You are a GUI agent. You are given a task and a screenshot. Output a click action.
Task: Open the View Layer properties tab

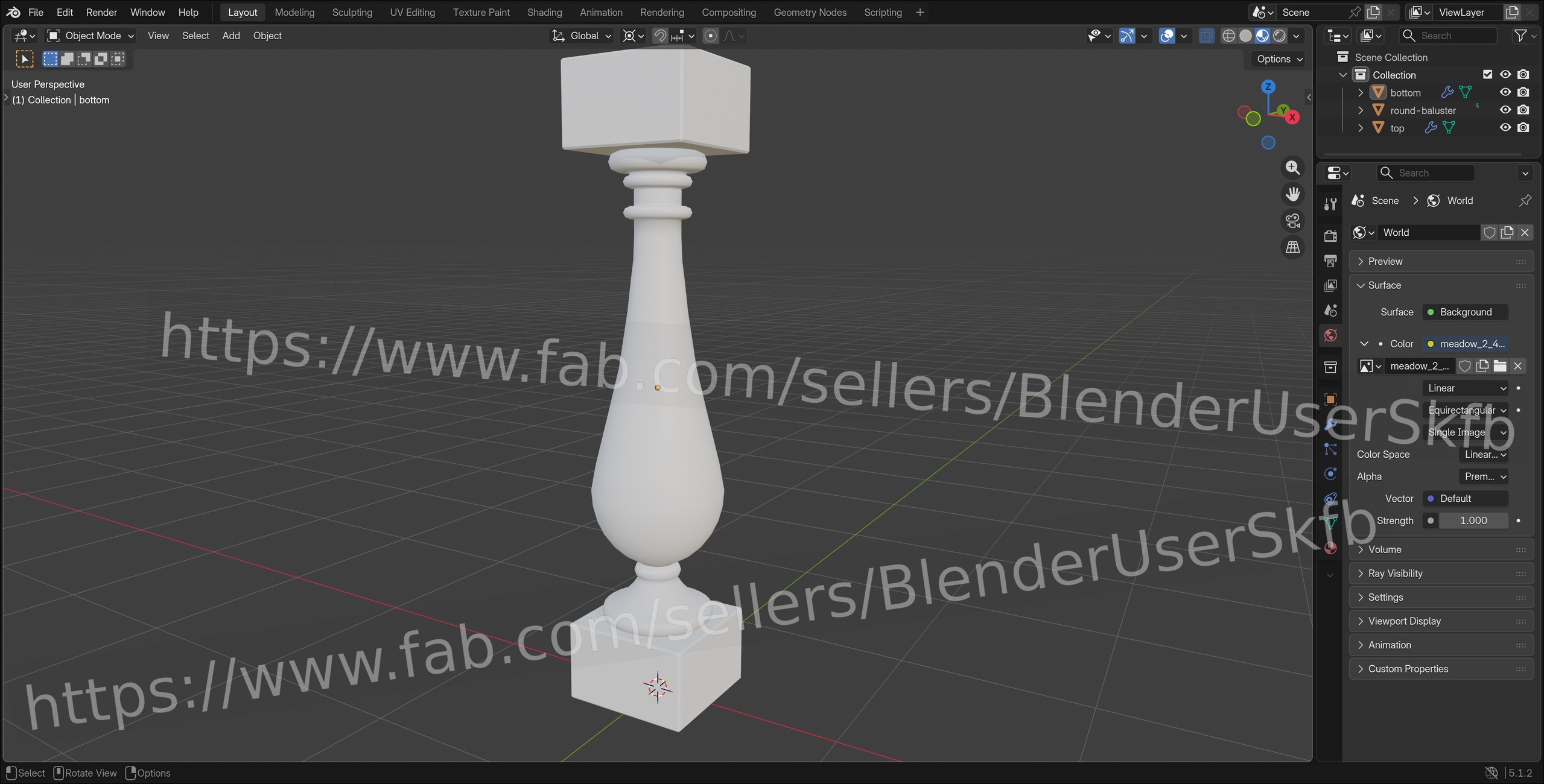click(1330, 285)
